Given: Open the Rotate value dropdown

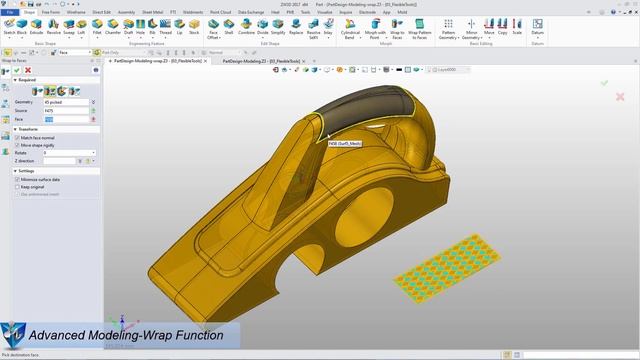Looking at the screenshot, I should (x=93, y=153).
